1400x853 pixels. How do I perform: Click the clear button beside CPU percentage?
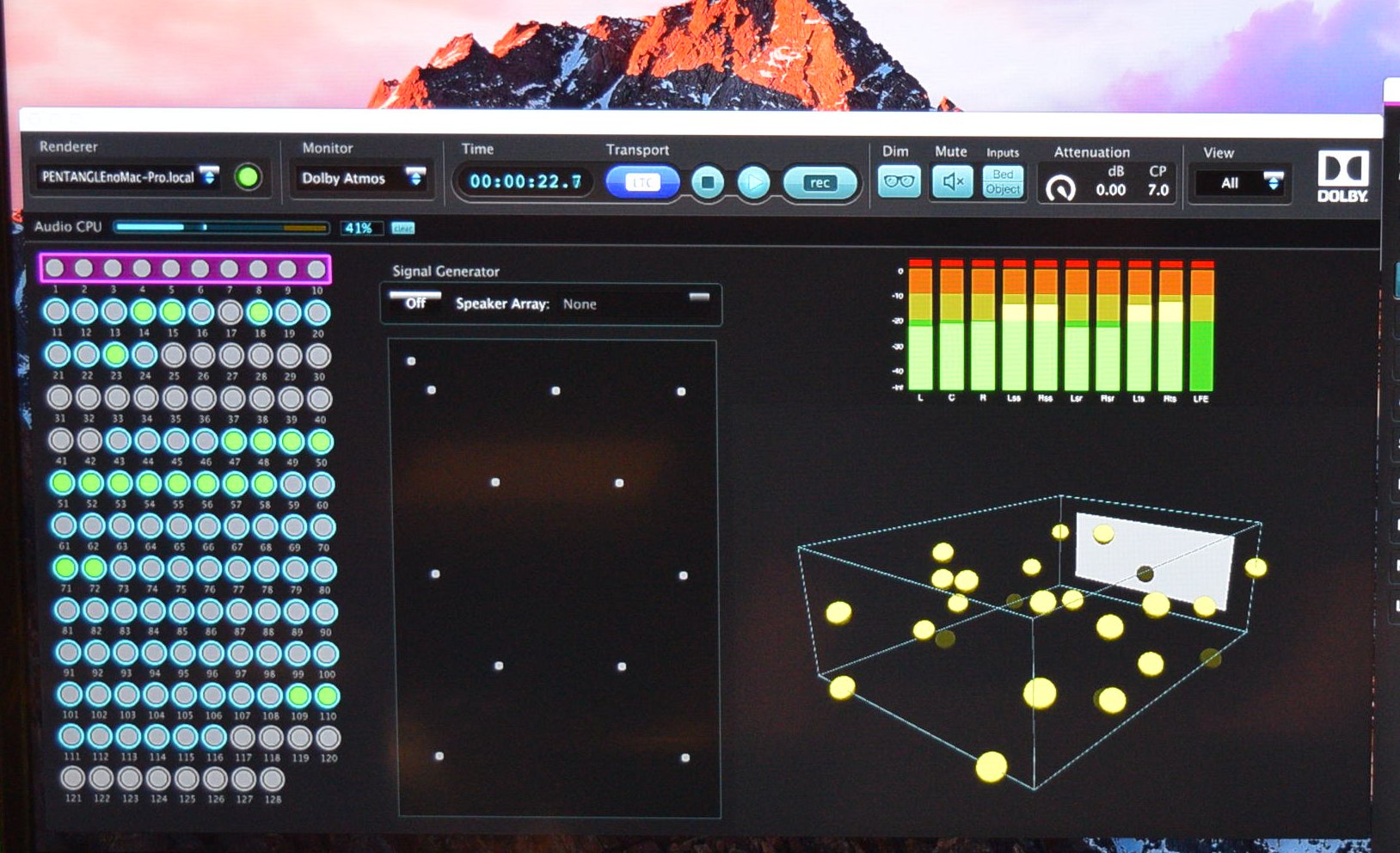coord(403,228)
